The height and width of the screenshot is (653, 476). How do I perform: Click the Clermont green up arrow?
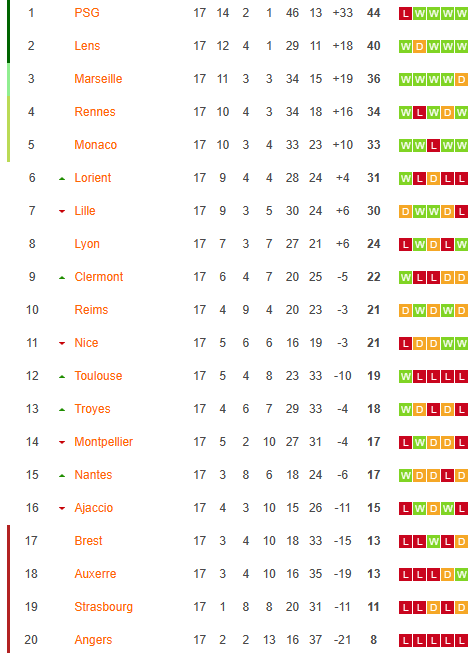point(62,278)
